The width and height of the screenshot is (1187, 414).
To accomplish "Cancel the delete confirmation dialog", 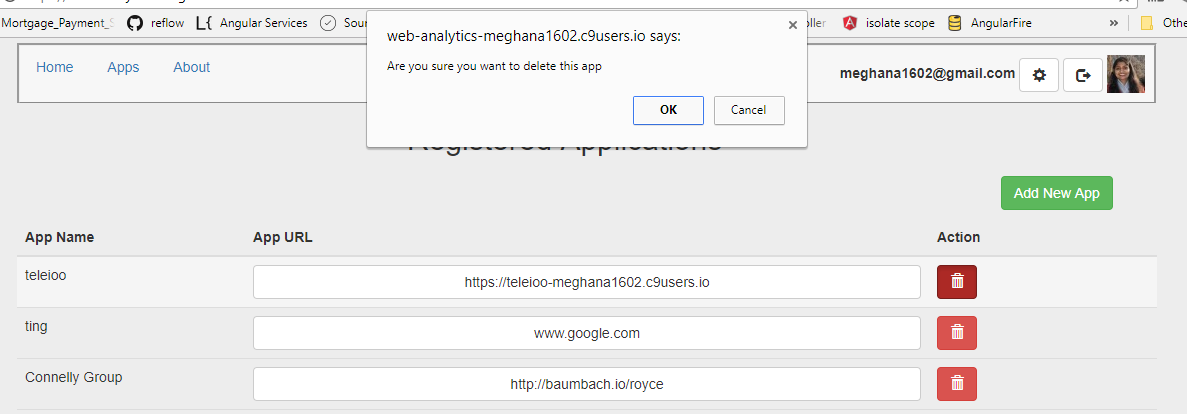I will coord(748,110).
